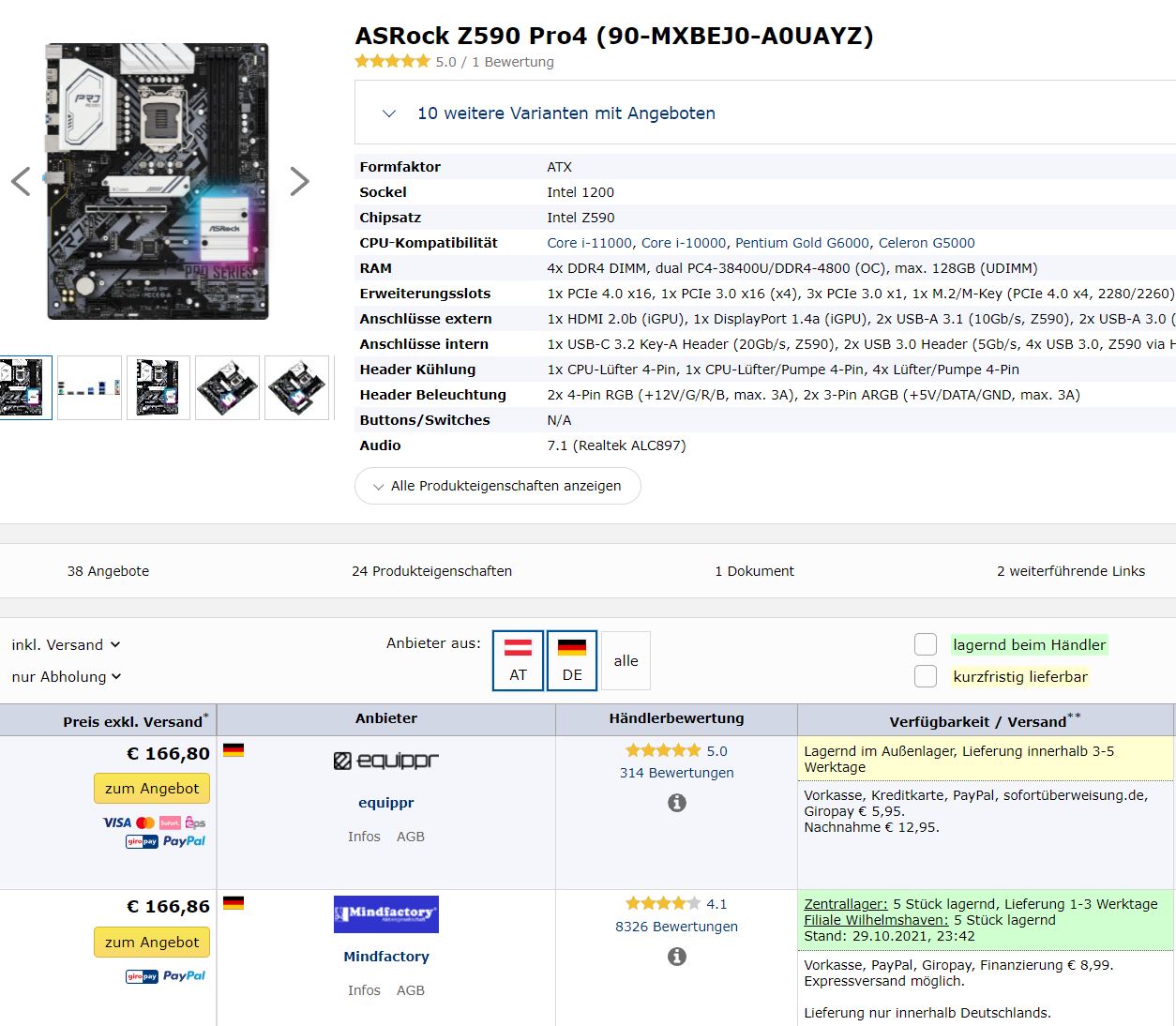The image size is (1176, 1026).
Task: Click '1 Bewertung' review count
Action: coord(513,62)
